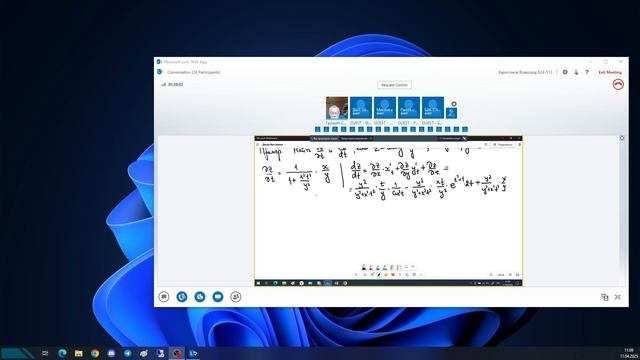This screenshot has height=360, width=640.
Task: Click the microphone device icon in header
Action: tap(576, 72)
